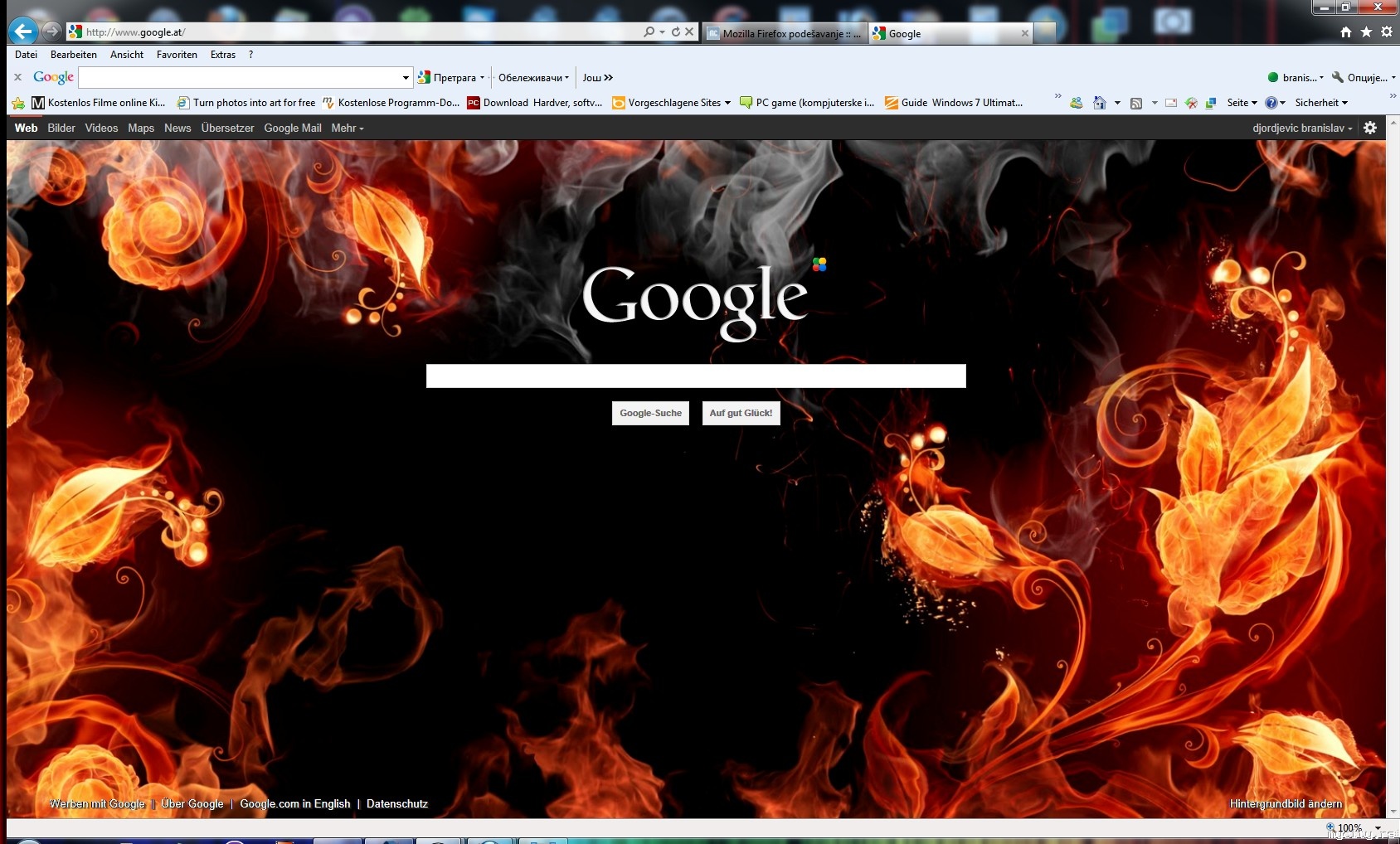Open the Обележивачи bookmarks dropdown
The height and width of the screenshot is (844, 1400).
click(534, 77)
